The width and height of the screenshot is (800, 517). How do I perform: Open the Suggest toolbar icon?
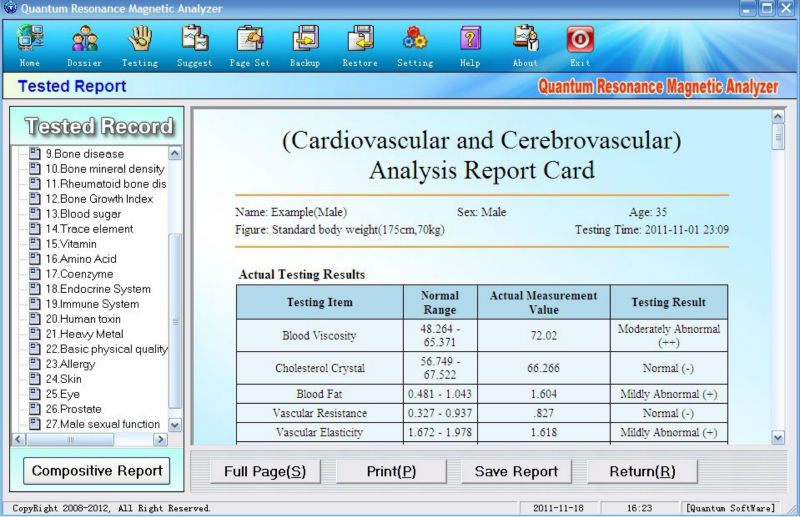[195, 39]
